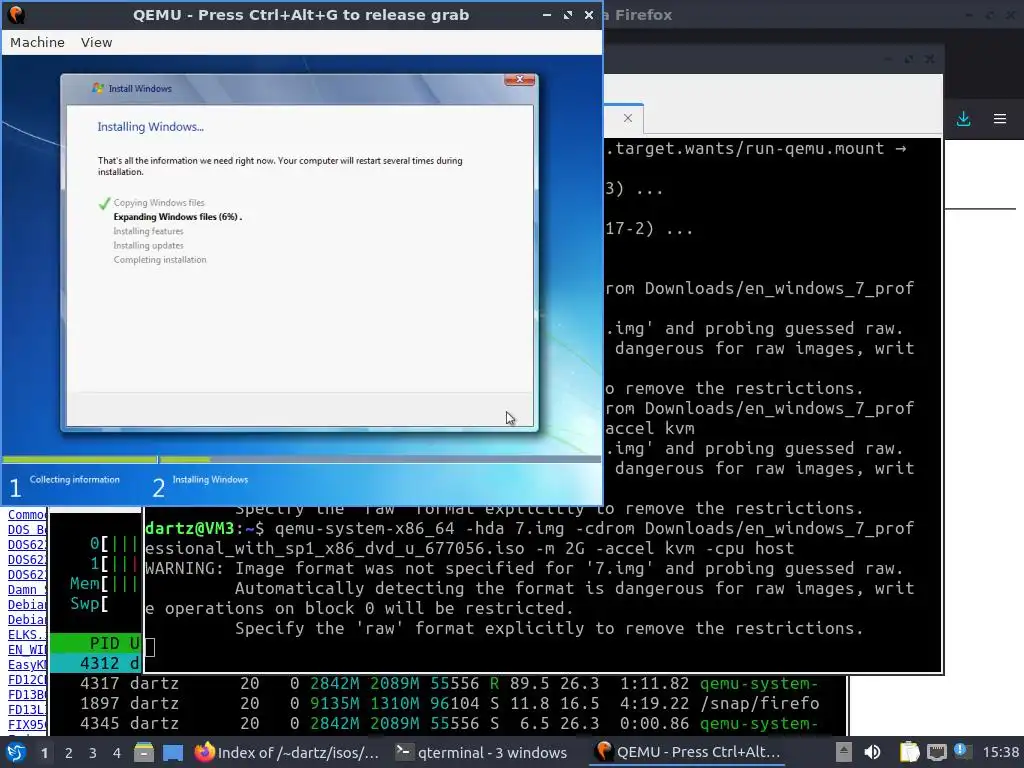Switch to the qterminal - 3 windows task
Screen dimensions: 1024x768
[482, 752]
